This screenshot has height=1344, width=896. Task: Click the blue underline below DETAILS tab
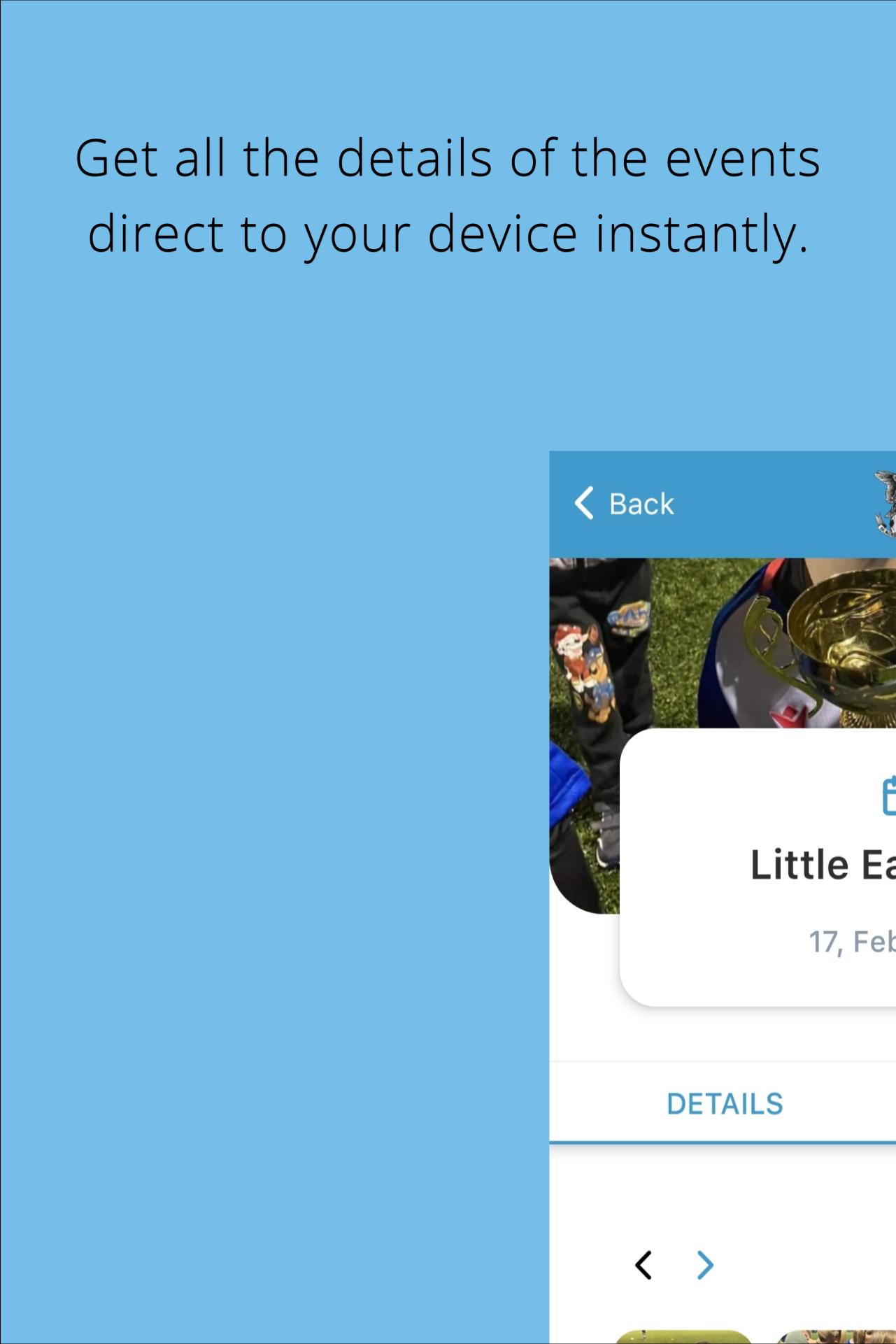click(x=723, y=1142)
